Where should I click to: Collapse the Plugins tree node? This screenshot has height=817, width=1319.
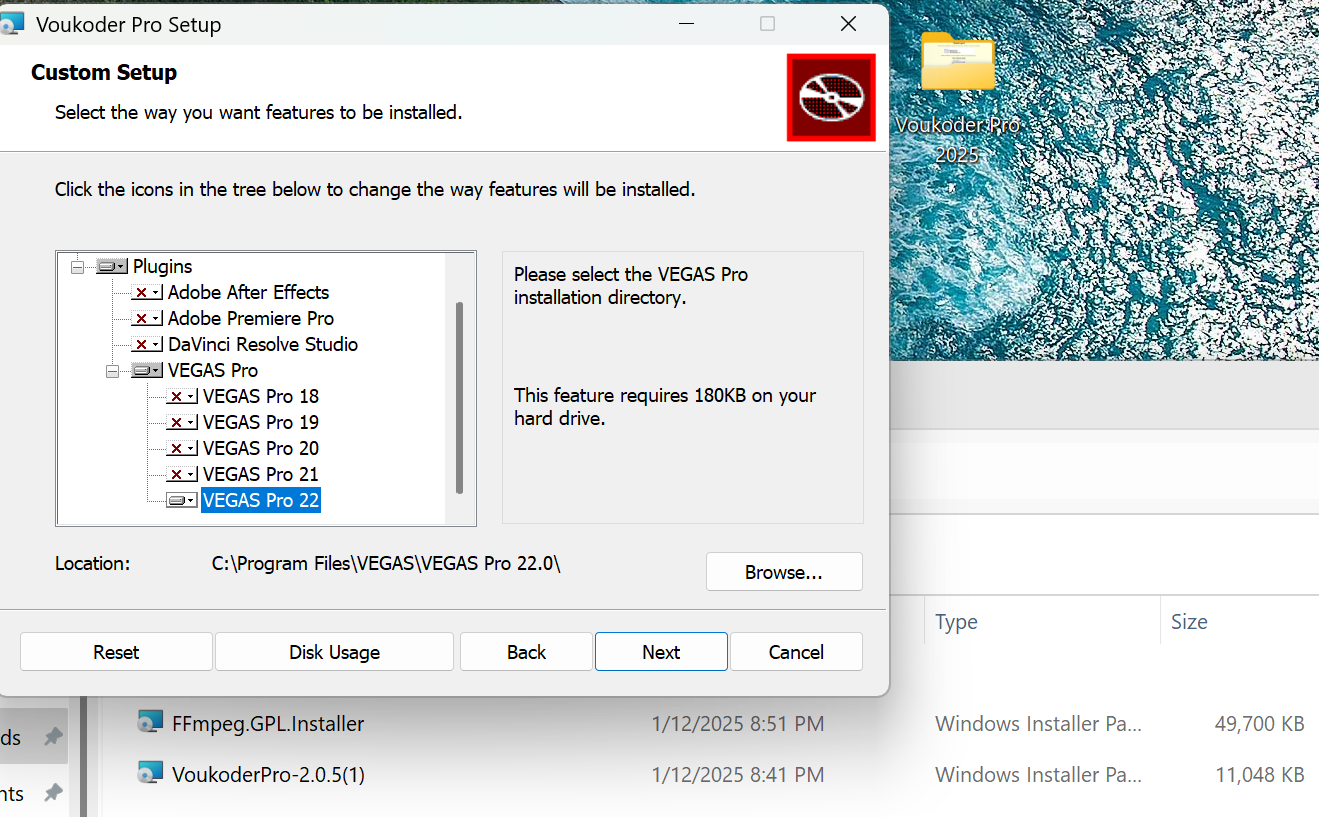pos(77,267)
